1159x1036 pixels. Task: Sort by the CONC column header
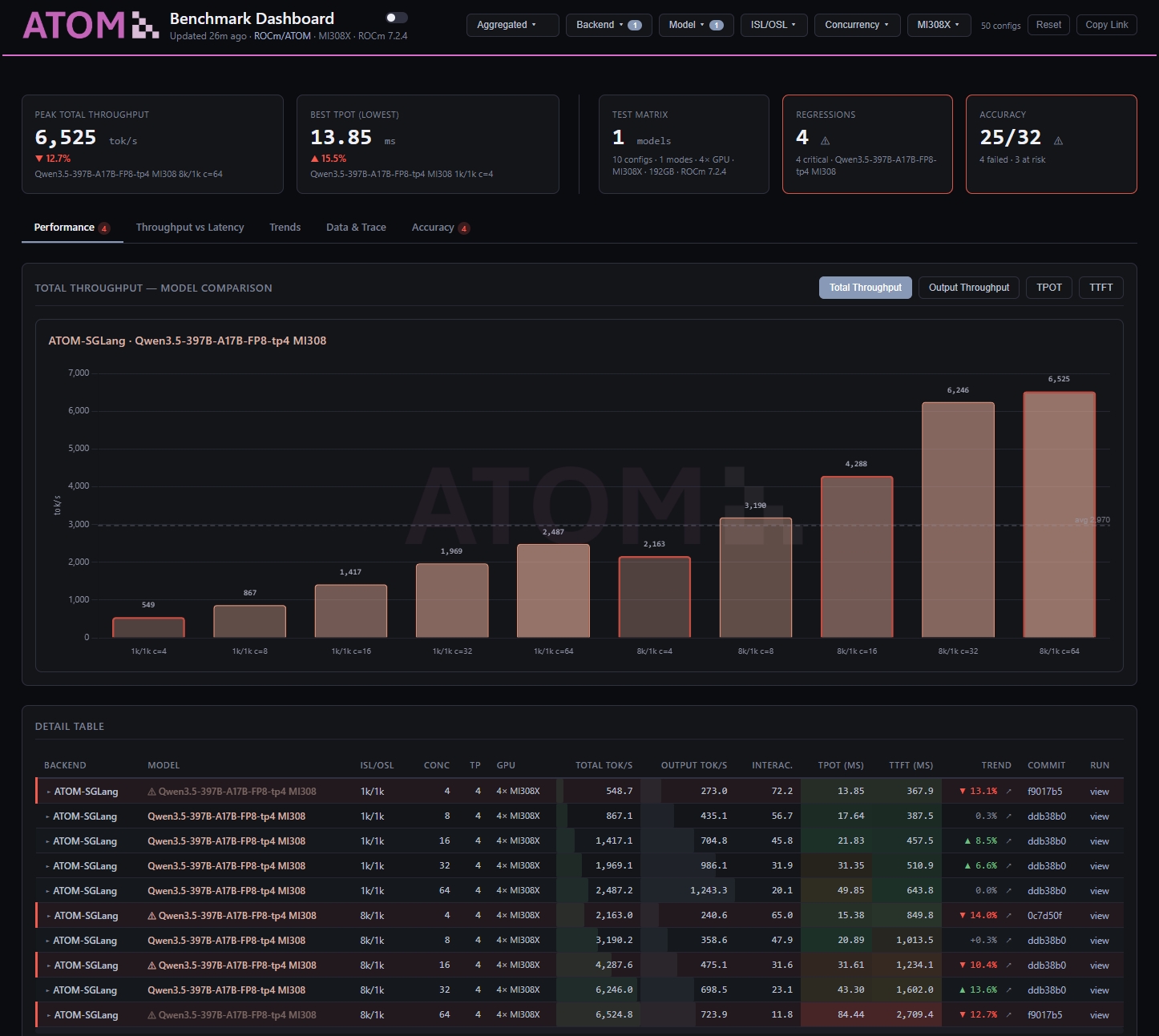point(437,765)
